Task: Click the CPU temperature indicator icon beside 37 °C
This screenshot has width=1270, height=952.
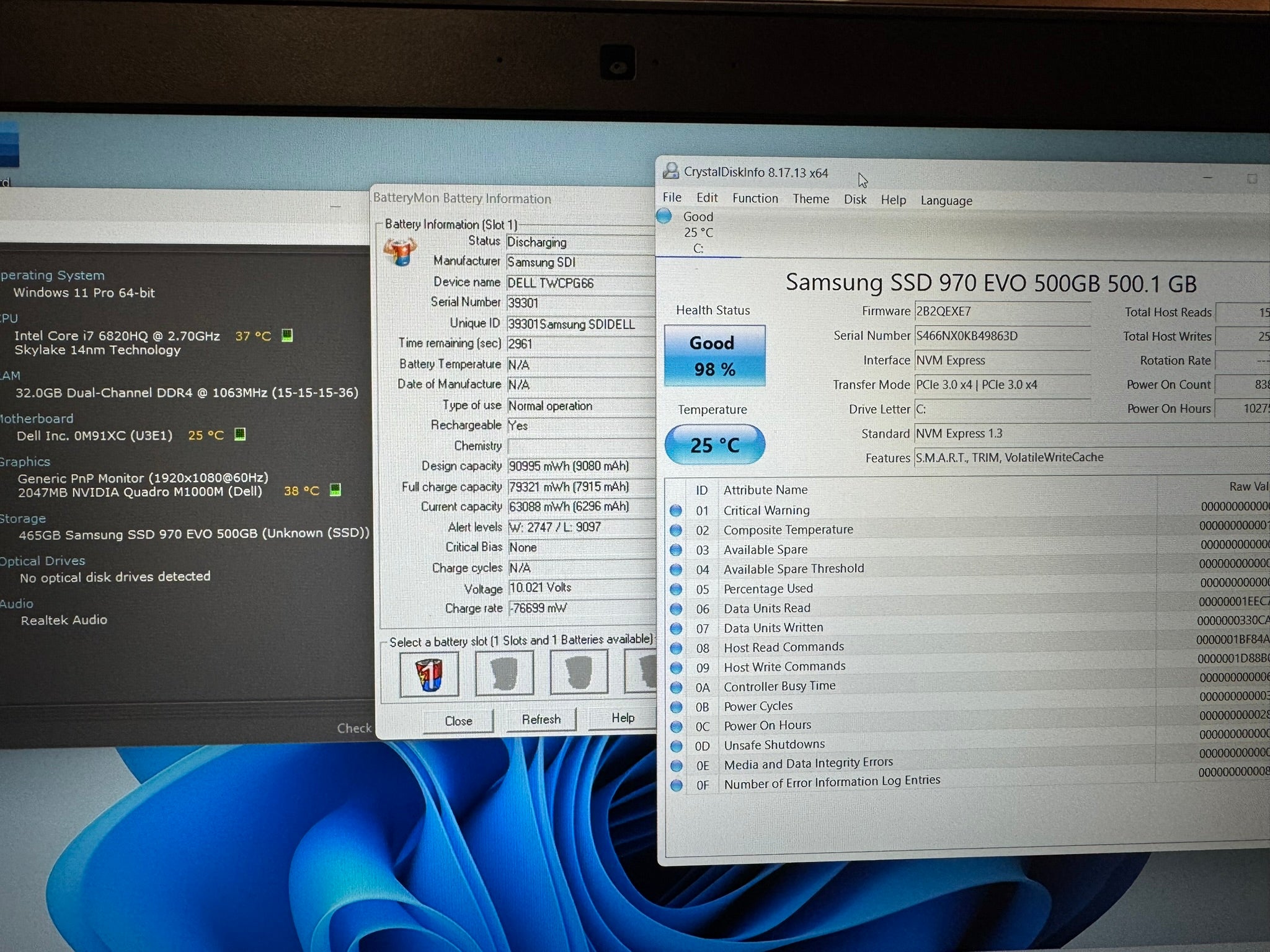Action: coord(286,335)
